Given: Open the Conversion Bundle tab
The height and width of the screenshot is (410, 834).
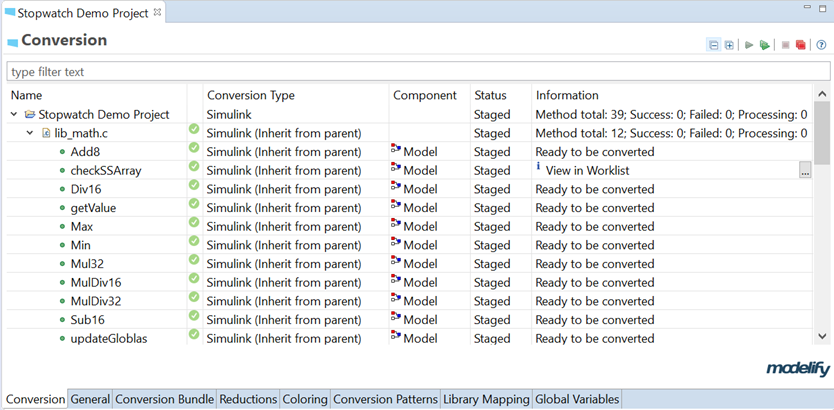Looking at the screenshot, I should click(x=164, y=399).
